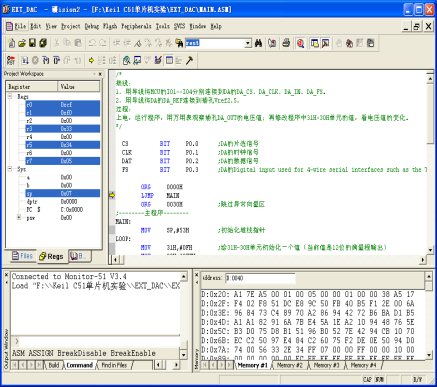Click the binoculars Find icon

258,43
